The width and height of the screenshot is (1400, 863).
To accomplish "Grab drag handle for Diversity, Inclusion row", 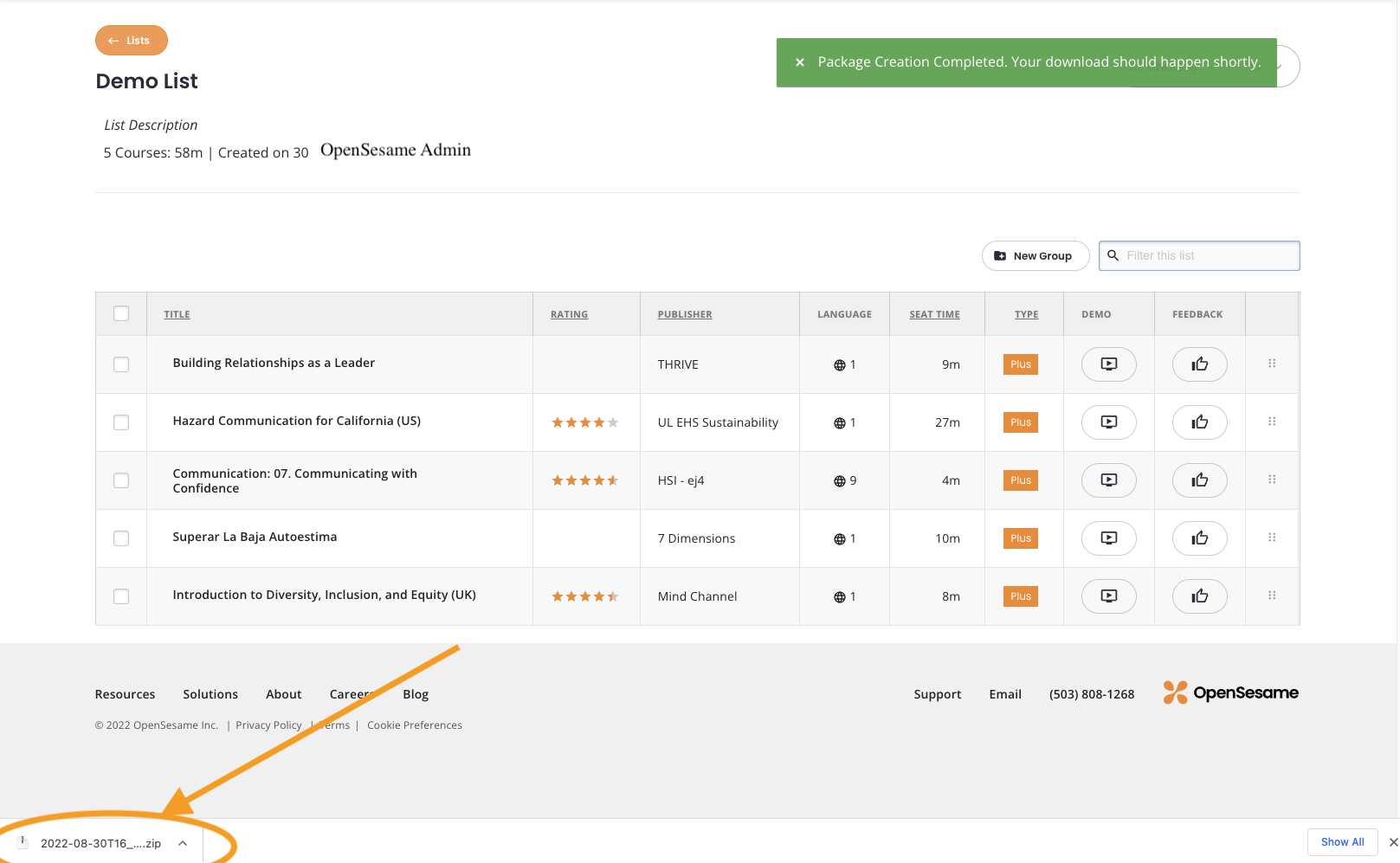I will [1272, 596].
